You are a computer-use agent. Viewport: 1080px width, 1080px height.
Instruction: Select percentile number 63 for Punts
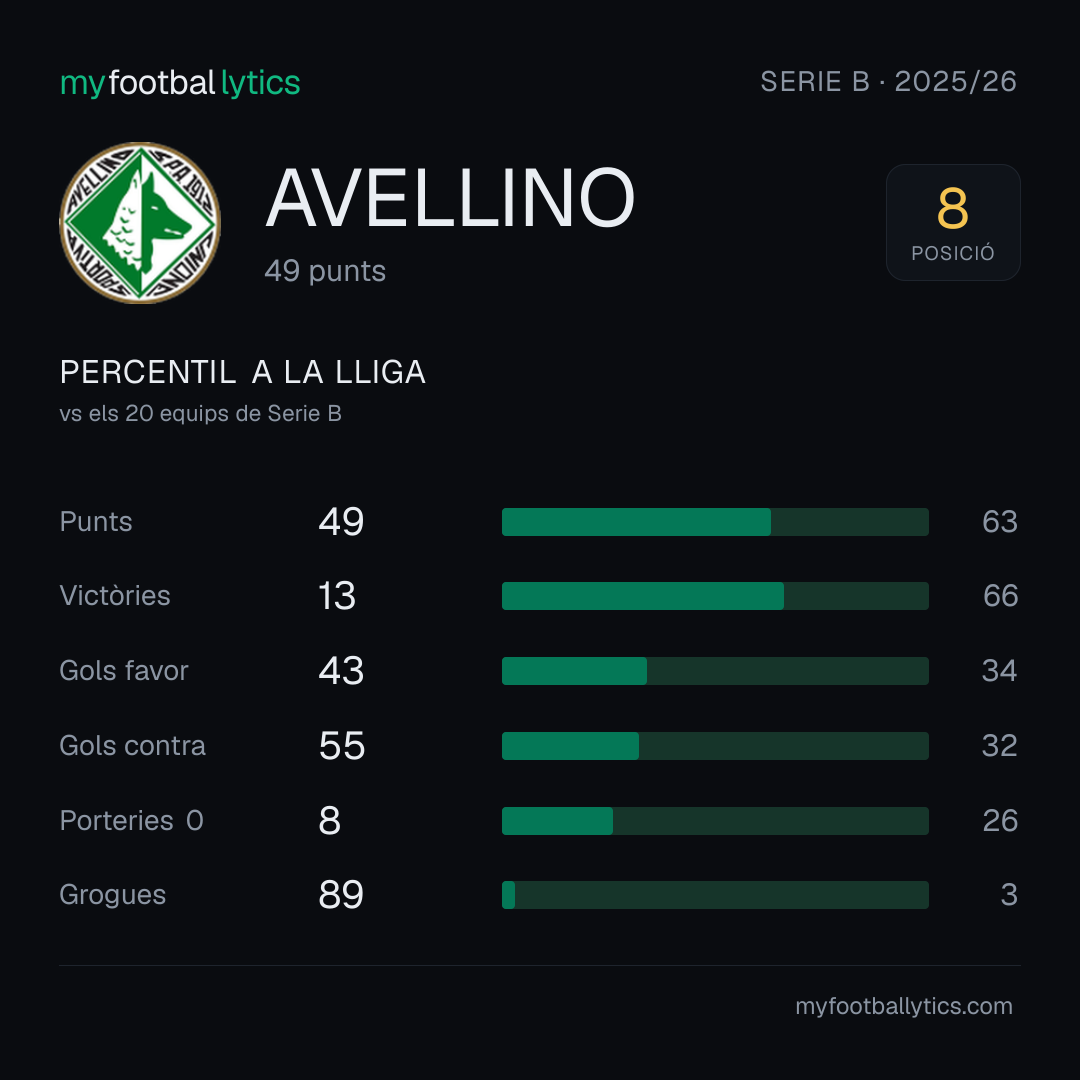tap(1000, 521)
